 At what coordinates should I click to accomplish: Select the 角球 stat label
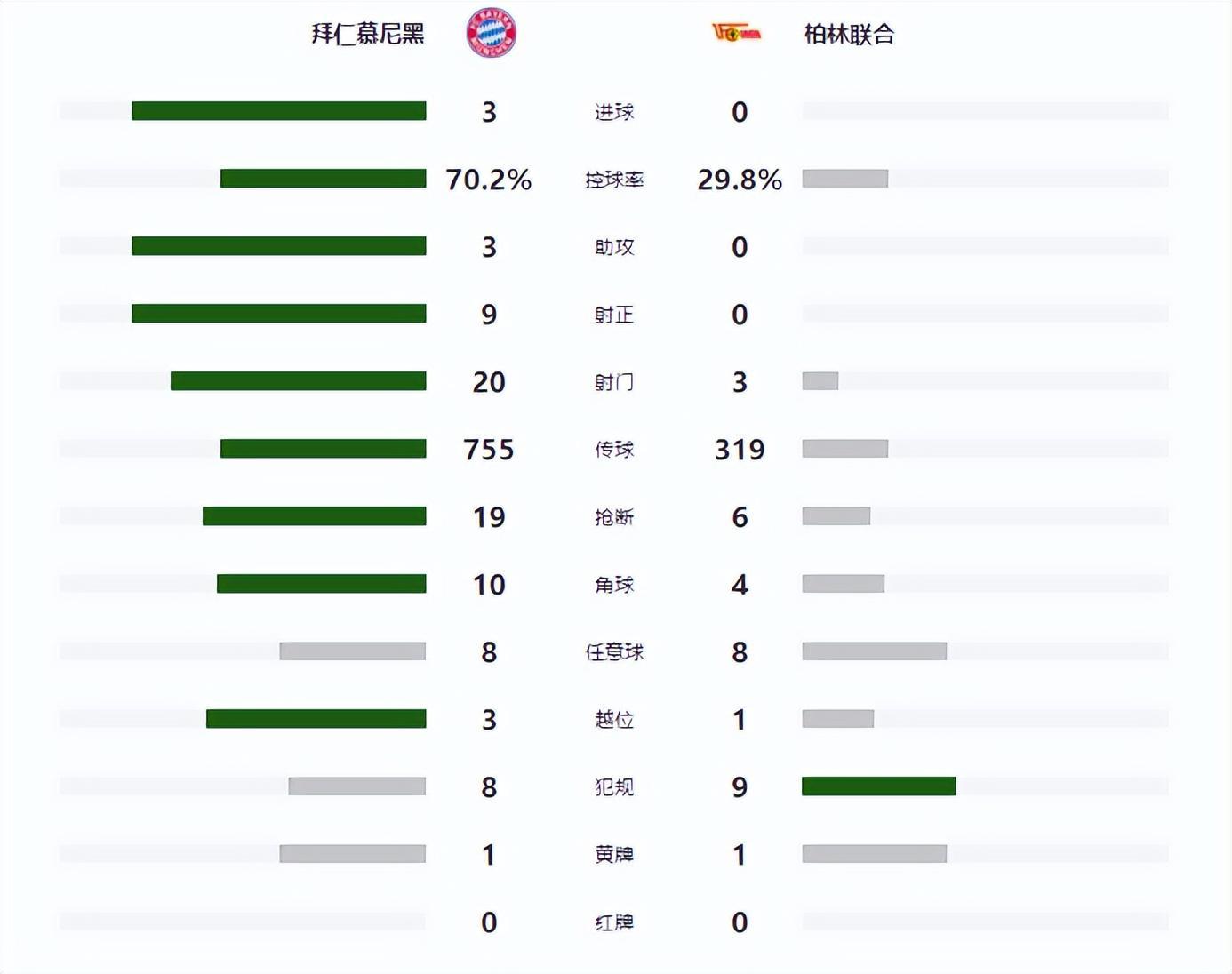click(x=614, y=585)
